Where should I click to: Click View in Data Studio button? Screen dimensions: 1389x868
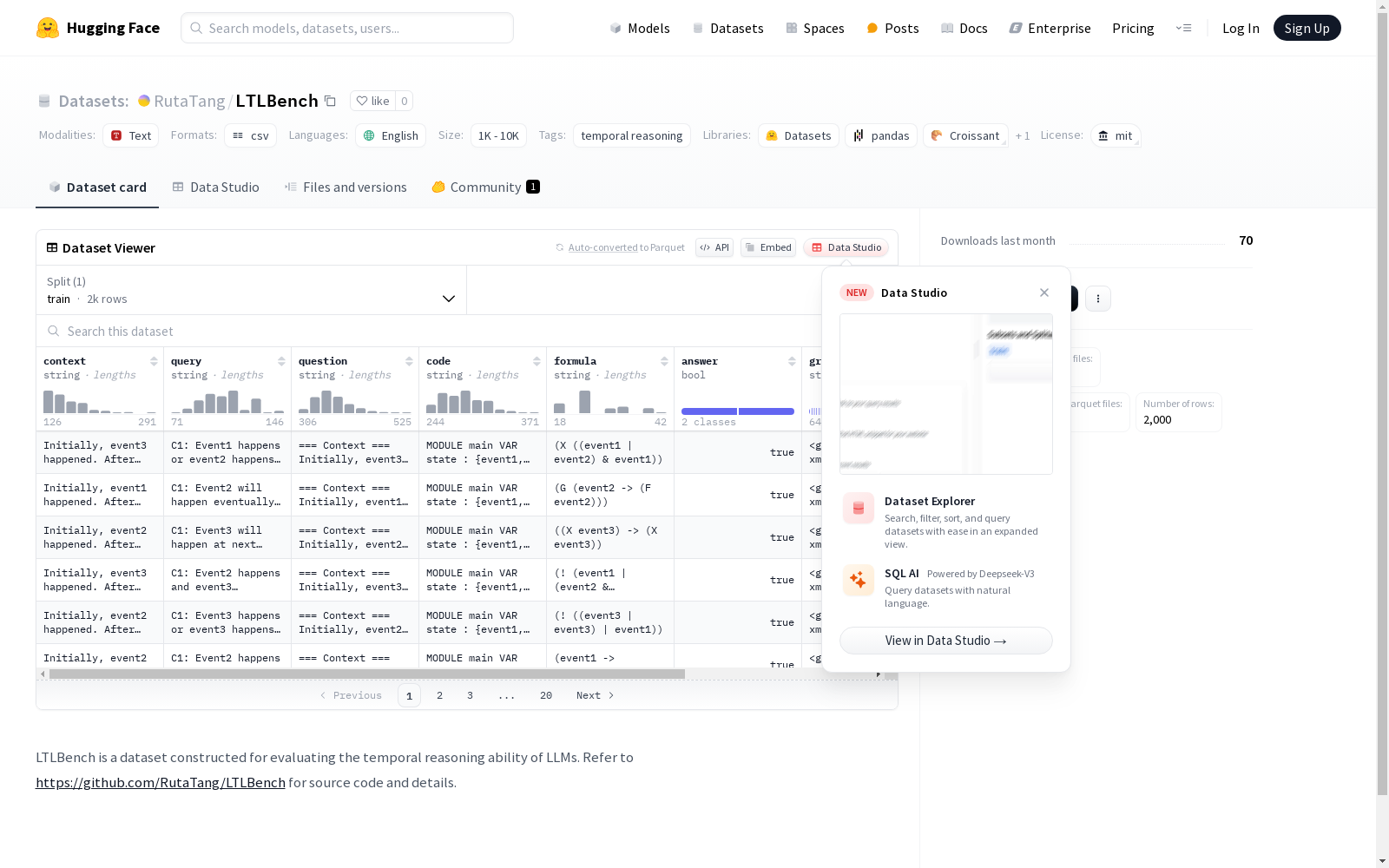pyautogui.click(x=946, y=641)
